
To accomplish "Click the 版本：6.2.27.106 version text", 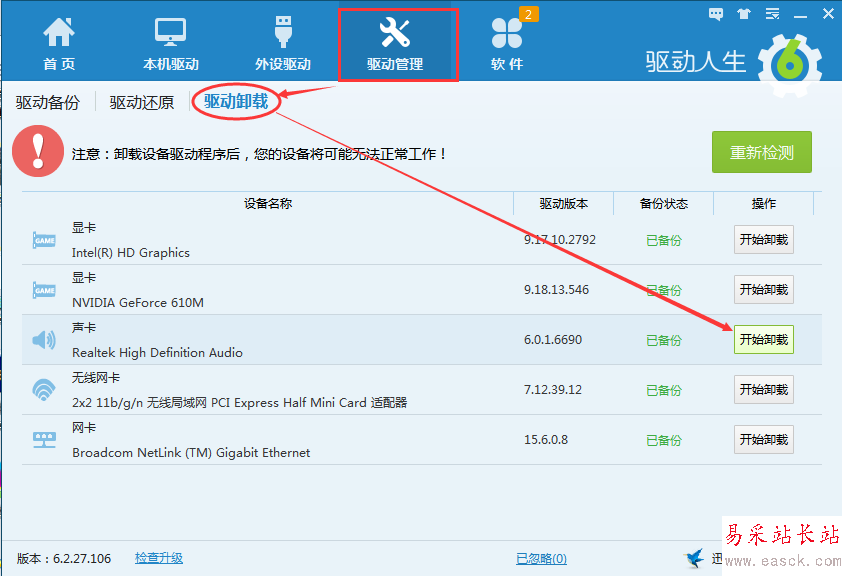I will 64,558.
